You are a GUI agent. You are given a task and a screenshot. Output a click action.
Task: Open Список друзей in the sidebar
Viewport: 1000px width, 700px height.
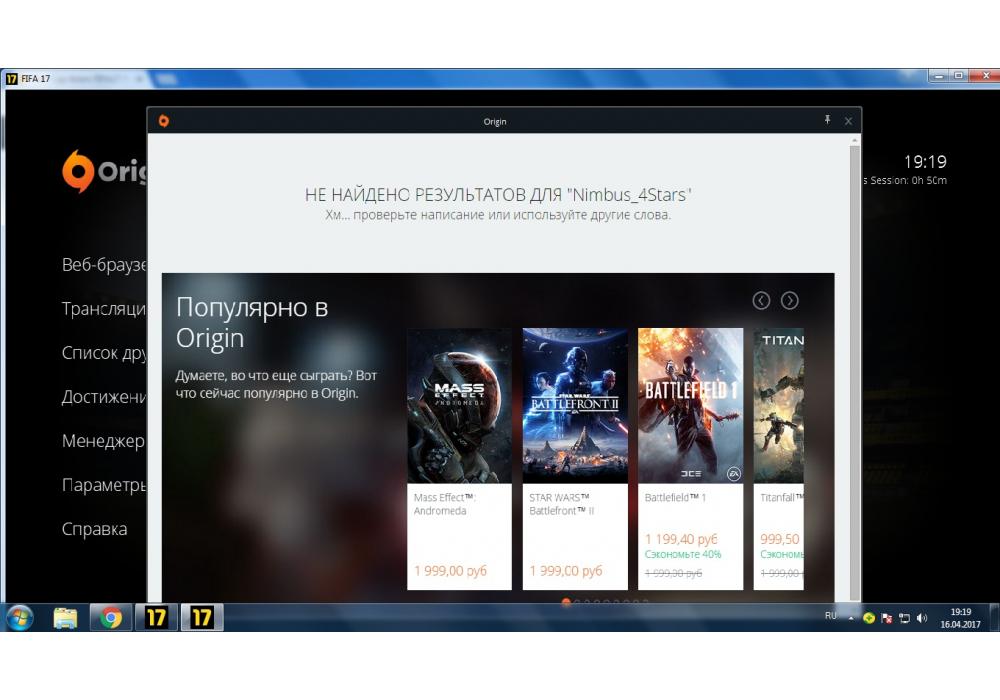[x=104, y=353]
